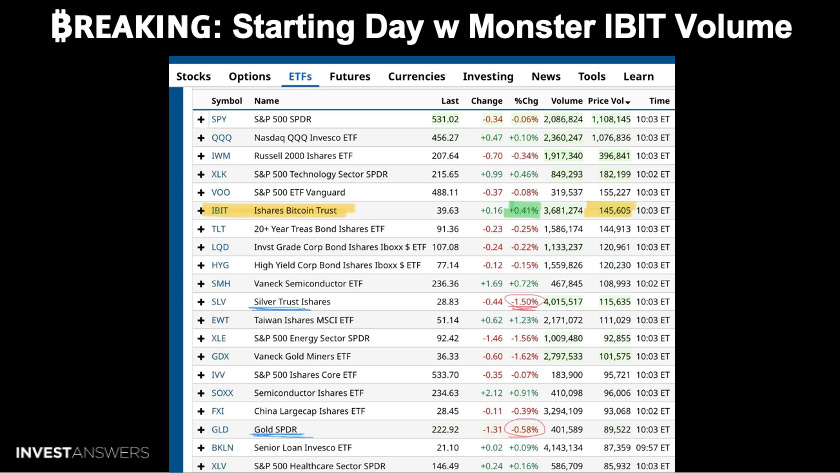Open the GDX symbol link
The width and height of the screenshot is (840, 473).
pyautogui.click(x=220, y=356)
